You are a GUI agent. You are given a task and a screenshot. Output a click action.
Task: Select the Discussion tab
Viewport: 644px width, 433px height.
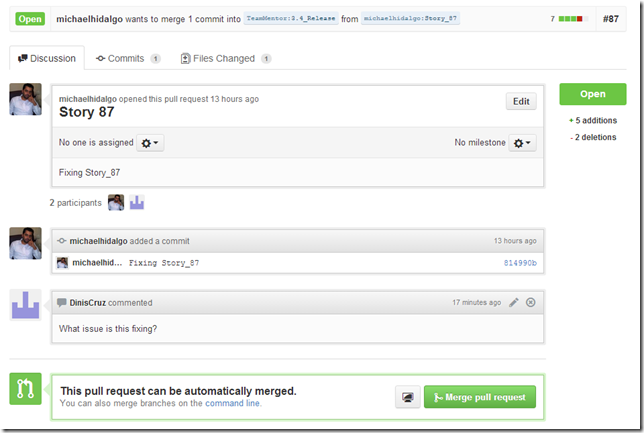pyautogui.click(x=47, y=59)
